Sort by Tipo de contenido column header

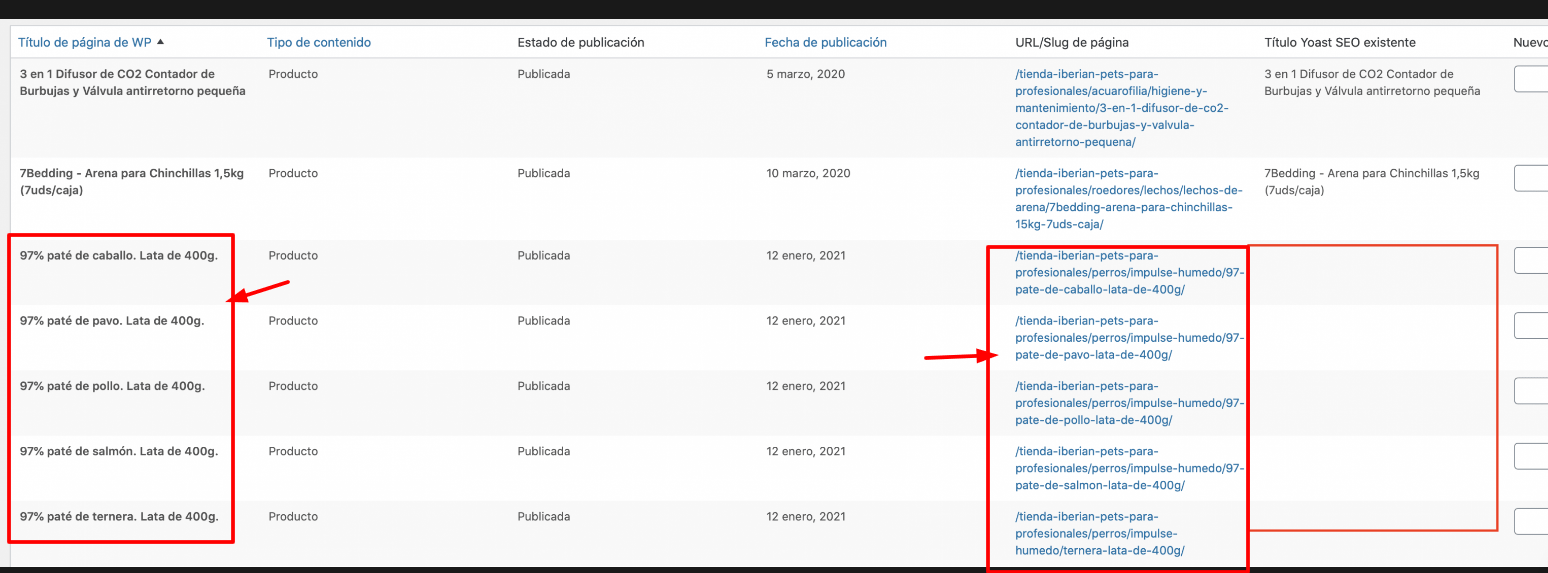pos(319,42)
